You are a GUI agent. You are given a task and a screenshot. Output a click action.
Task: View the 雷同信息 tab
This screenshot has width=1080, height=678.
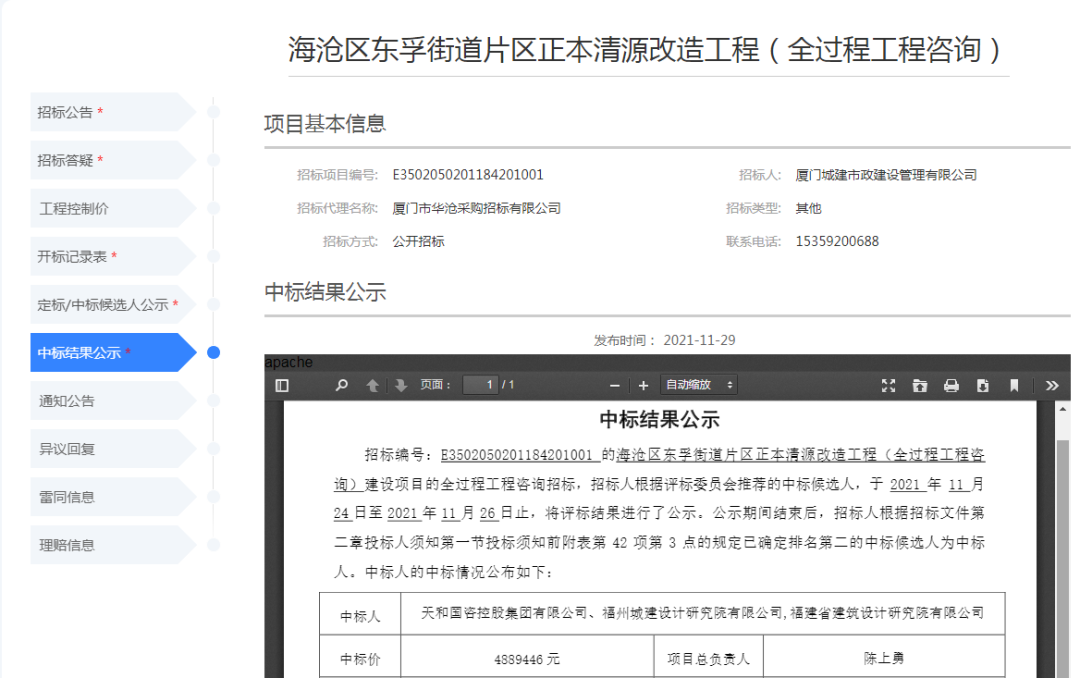[113, 497]
